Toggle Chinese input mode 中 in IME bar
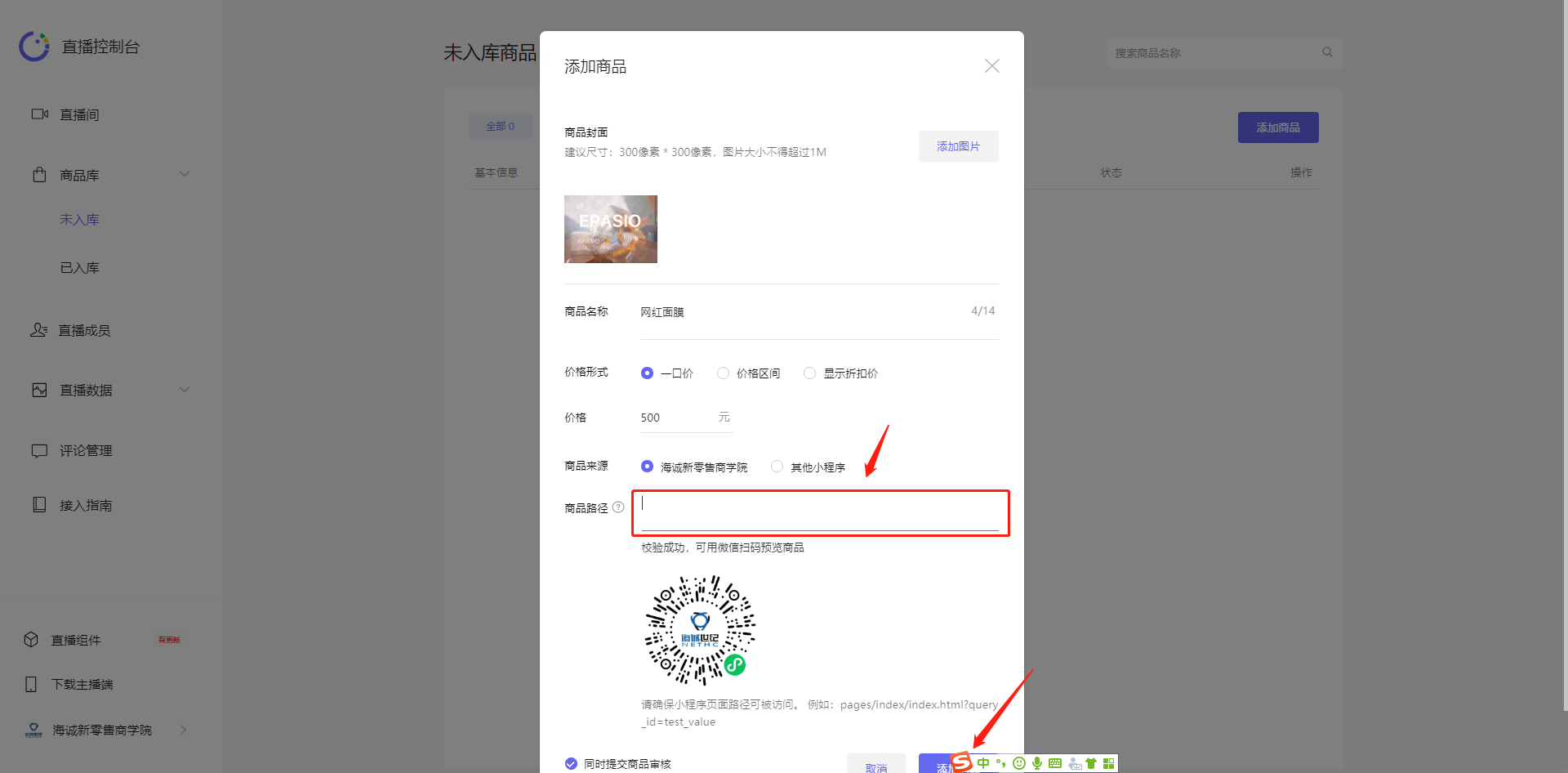The height and width of the screenshot is (773, 1568). (x=983, y=763)
